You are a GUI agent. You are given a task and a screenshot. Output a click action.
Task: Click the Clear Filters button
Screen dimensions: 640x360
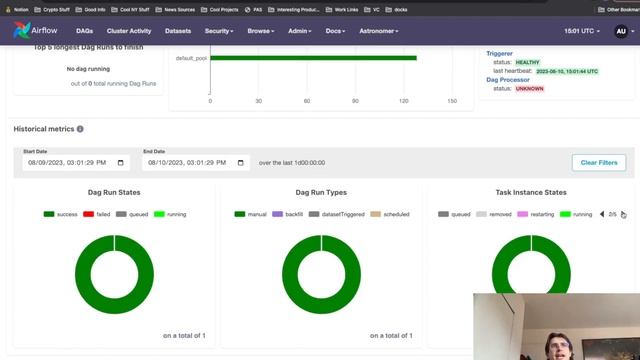599,162
